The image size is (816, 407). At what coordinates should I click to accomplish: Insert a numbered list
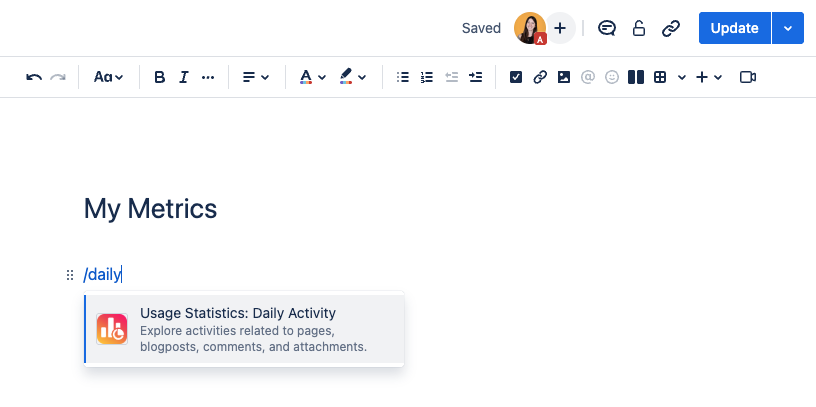427,77
